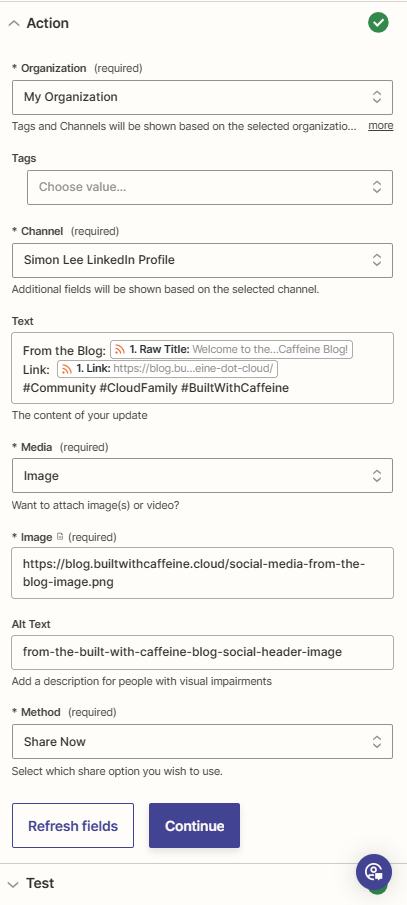The height and width of the screenshot is (905, 407).
Task: Collapse the Action section chevron
Action: pos(14,24)
